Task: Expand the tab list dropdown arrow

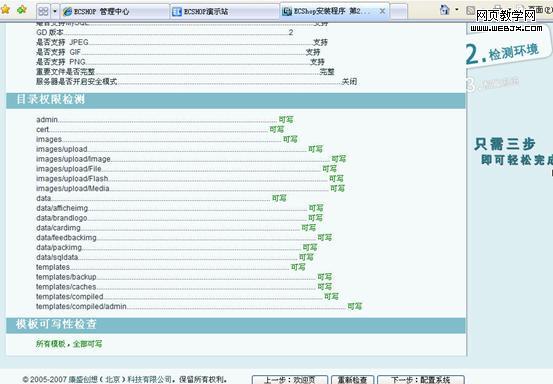Action: coord(55,11)
